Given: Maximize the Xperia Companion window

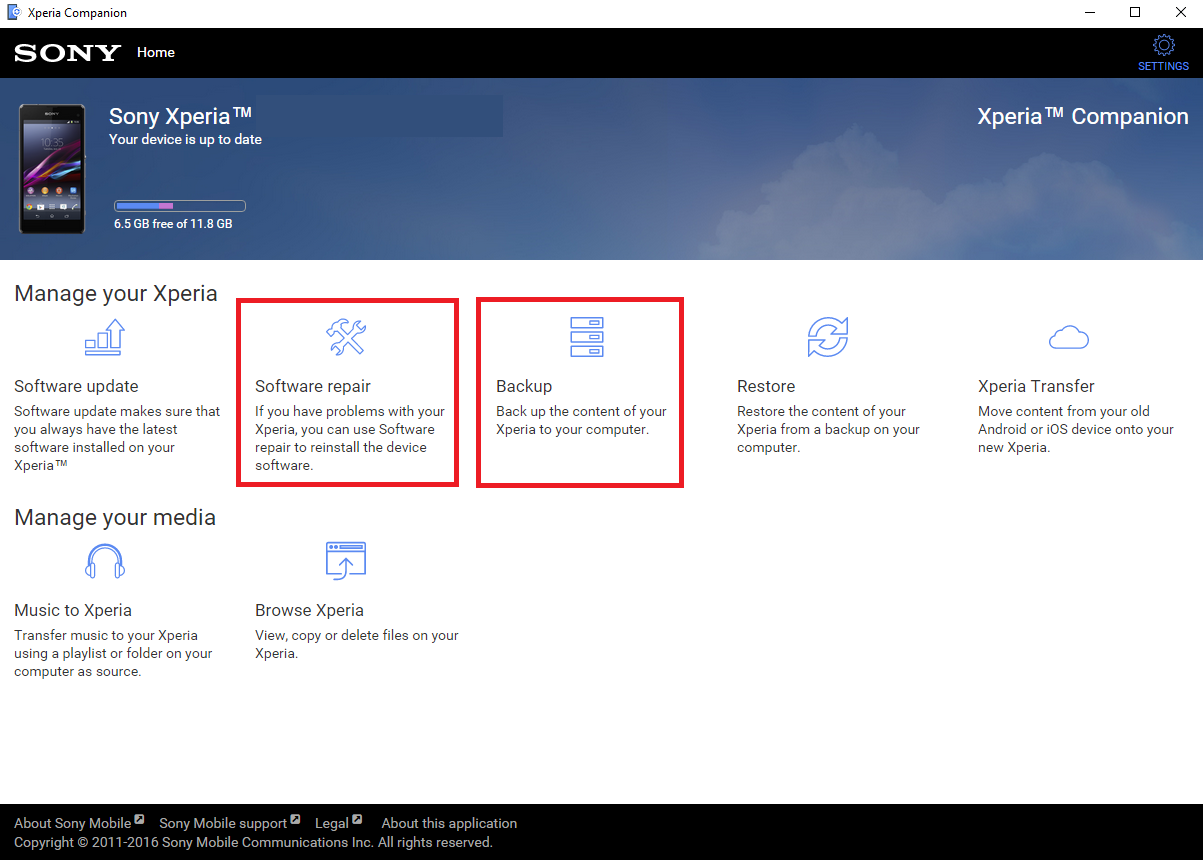Looking at the screenshot, I should pyautogui.click(x=1135, y=13).
